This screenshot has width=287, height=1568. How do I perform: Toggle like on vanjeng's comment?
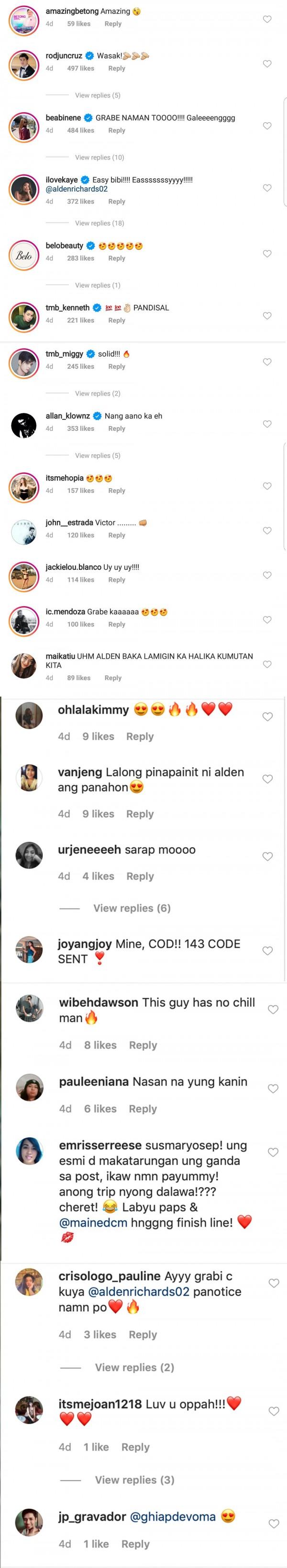(x=267, y=779)
